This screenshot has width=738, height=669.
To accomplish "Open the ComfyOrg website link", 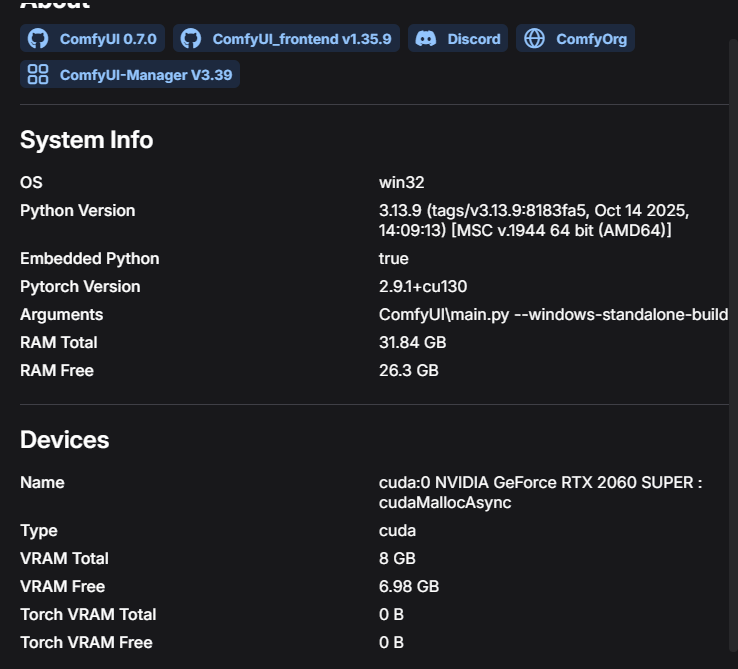I will 591,39.
